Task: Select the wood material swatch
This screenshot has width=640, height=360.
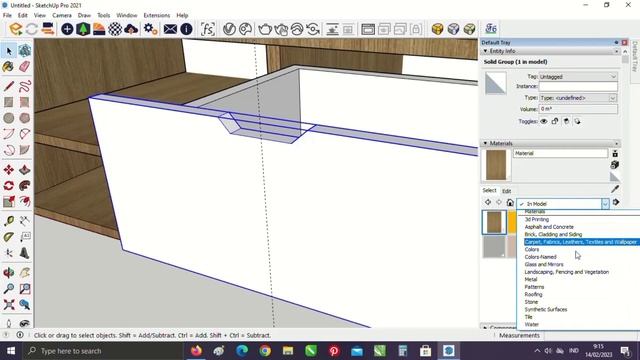Action: point(494,222)
